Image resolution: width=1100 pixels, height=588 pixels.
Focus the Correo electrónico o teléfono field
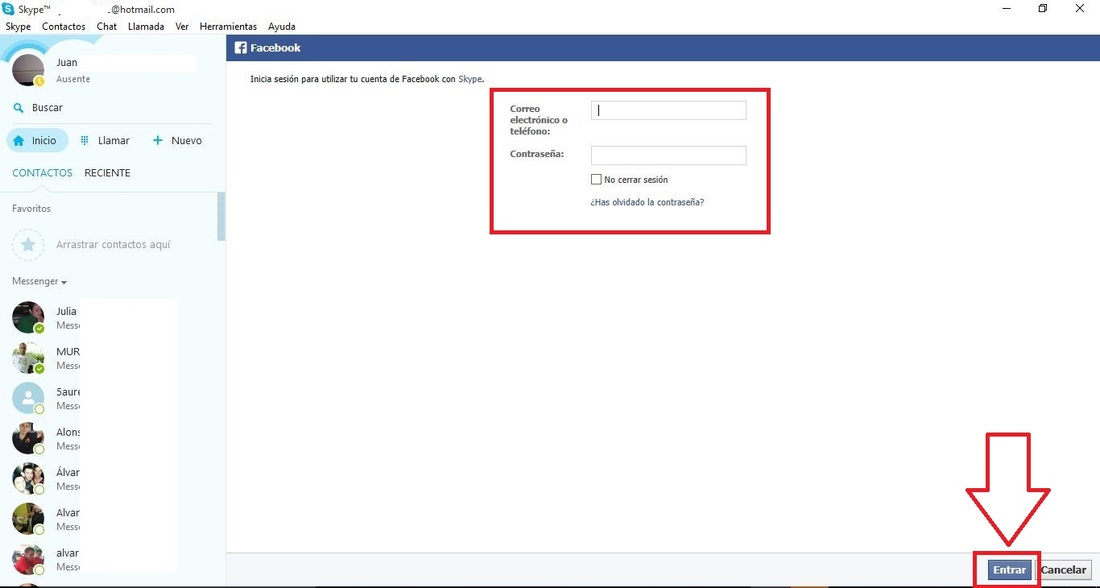[x=669, y=110]
